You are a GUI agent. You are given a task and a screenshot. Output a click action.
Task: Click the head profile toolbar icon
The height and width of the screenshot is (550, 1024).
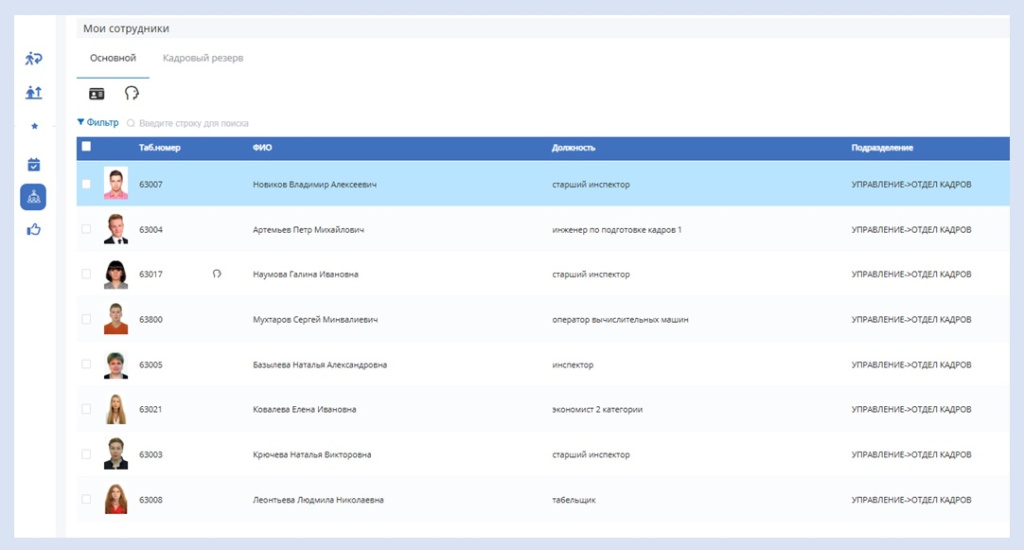[131, 93]
